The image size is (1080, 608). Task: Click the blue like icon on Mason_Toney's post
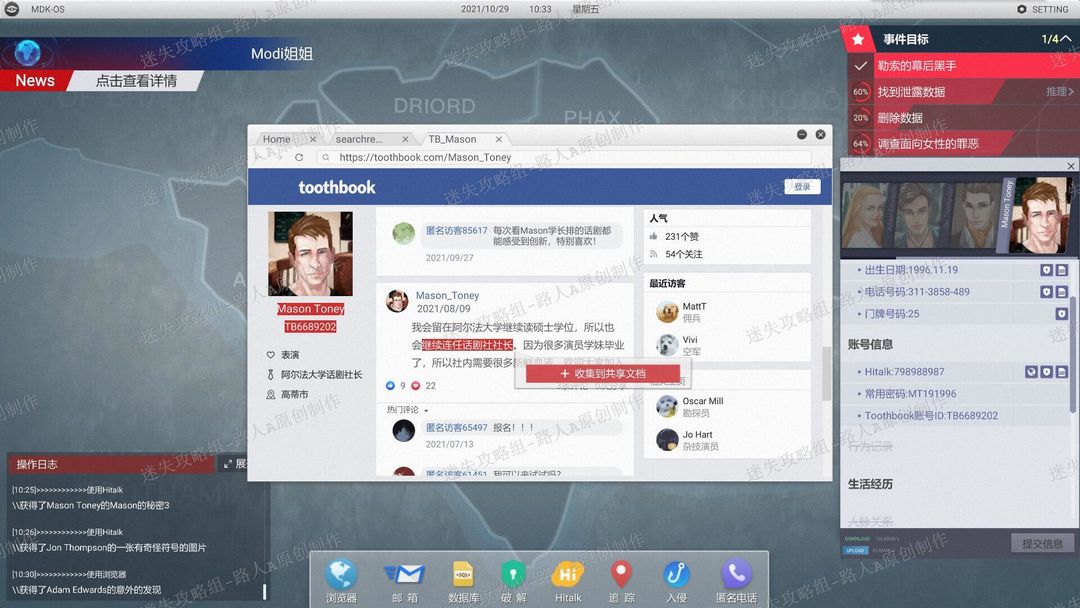(x=391, y=386)
